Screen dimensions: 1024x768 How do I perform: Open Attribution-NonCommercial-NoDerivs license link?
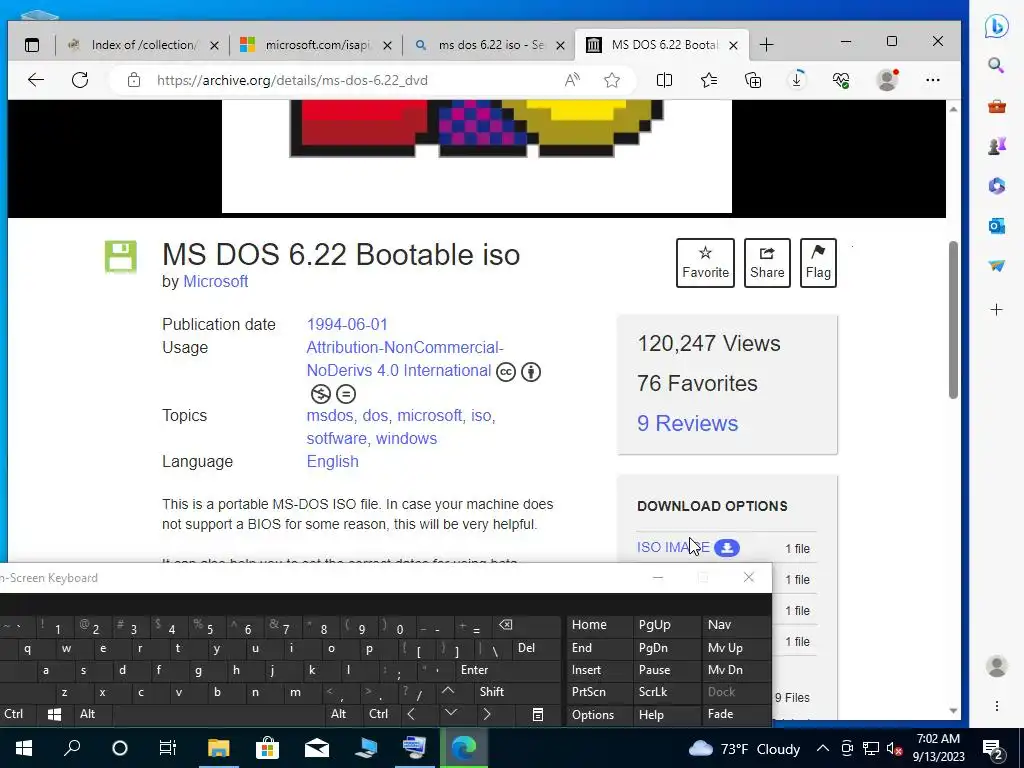405,359
